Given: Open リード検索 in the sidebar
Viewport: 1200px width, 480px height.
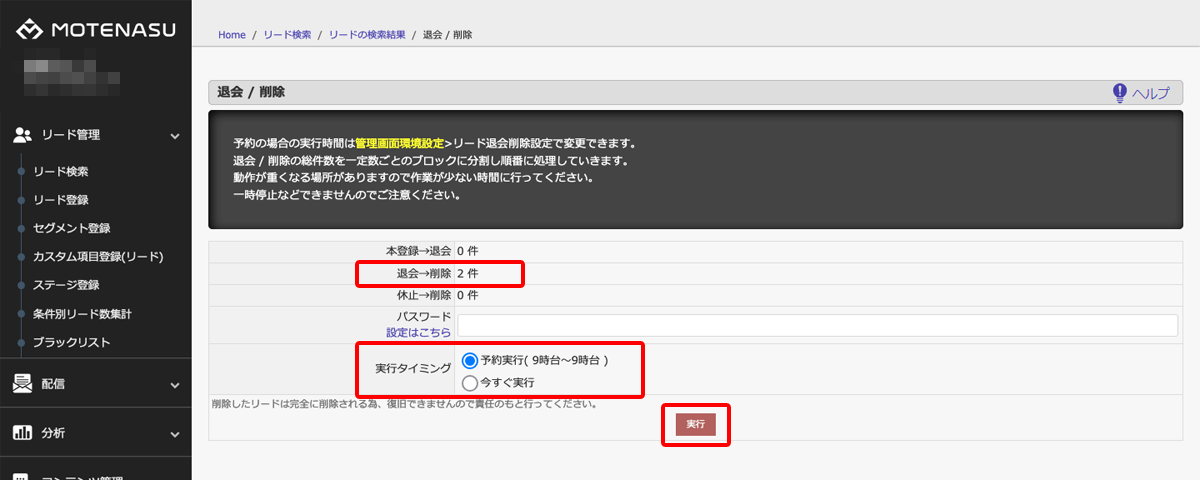Looking at the screenshot, I should 61,171.
